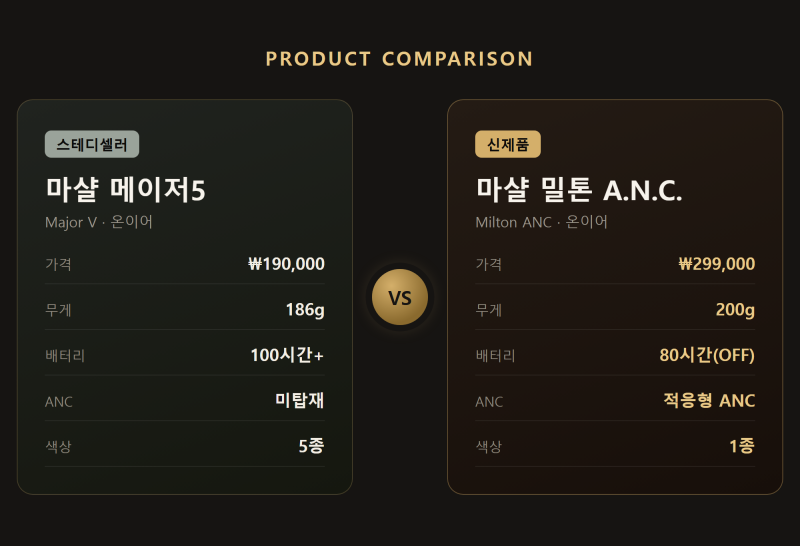The image size is (800, 546).
Task: Select the 1종 color count
Action: coord(742,446)
